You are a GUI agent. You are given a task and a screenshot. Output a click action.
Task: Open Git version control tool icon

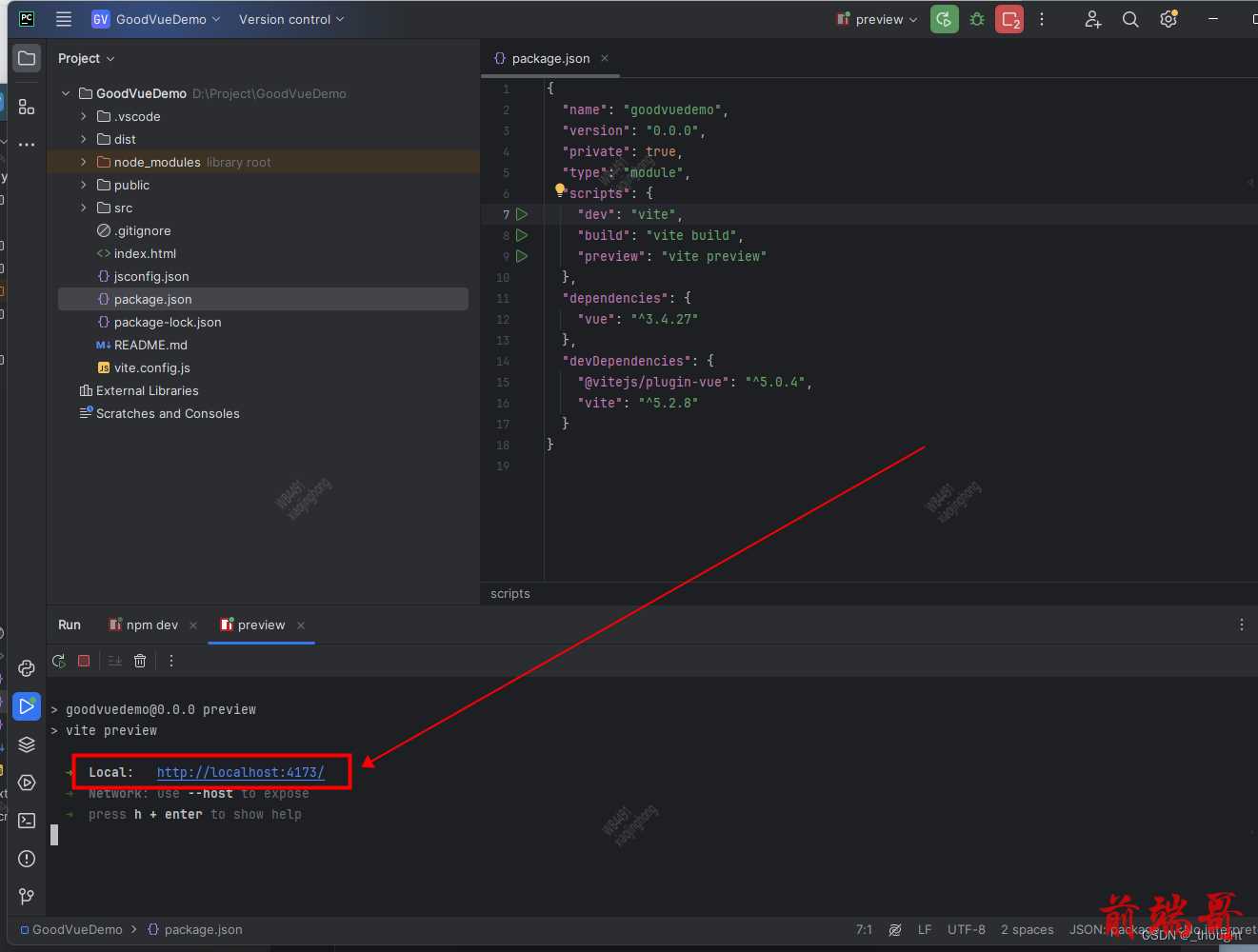point(27,897)
